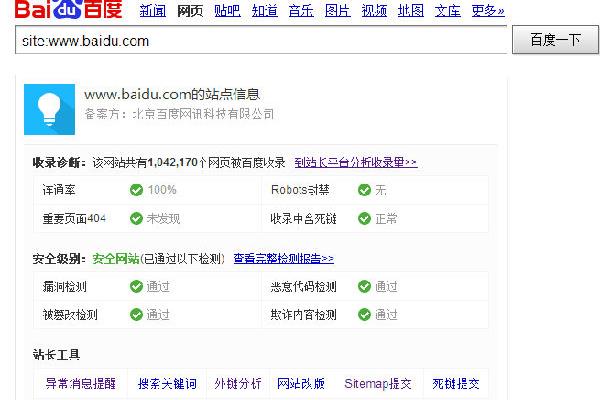The width and height of the screenshot is (600, 400).
Task: Click the 未发现 status text
Action: [x=163, y=219]
